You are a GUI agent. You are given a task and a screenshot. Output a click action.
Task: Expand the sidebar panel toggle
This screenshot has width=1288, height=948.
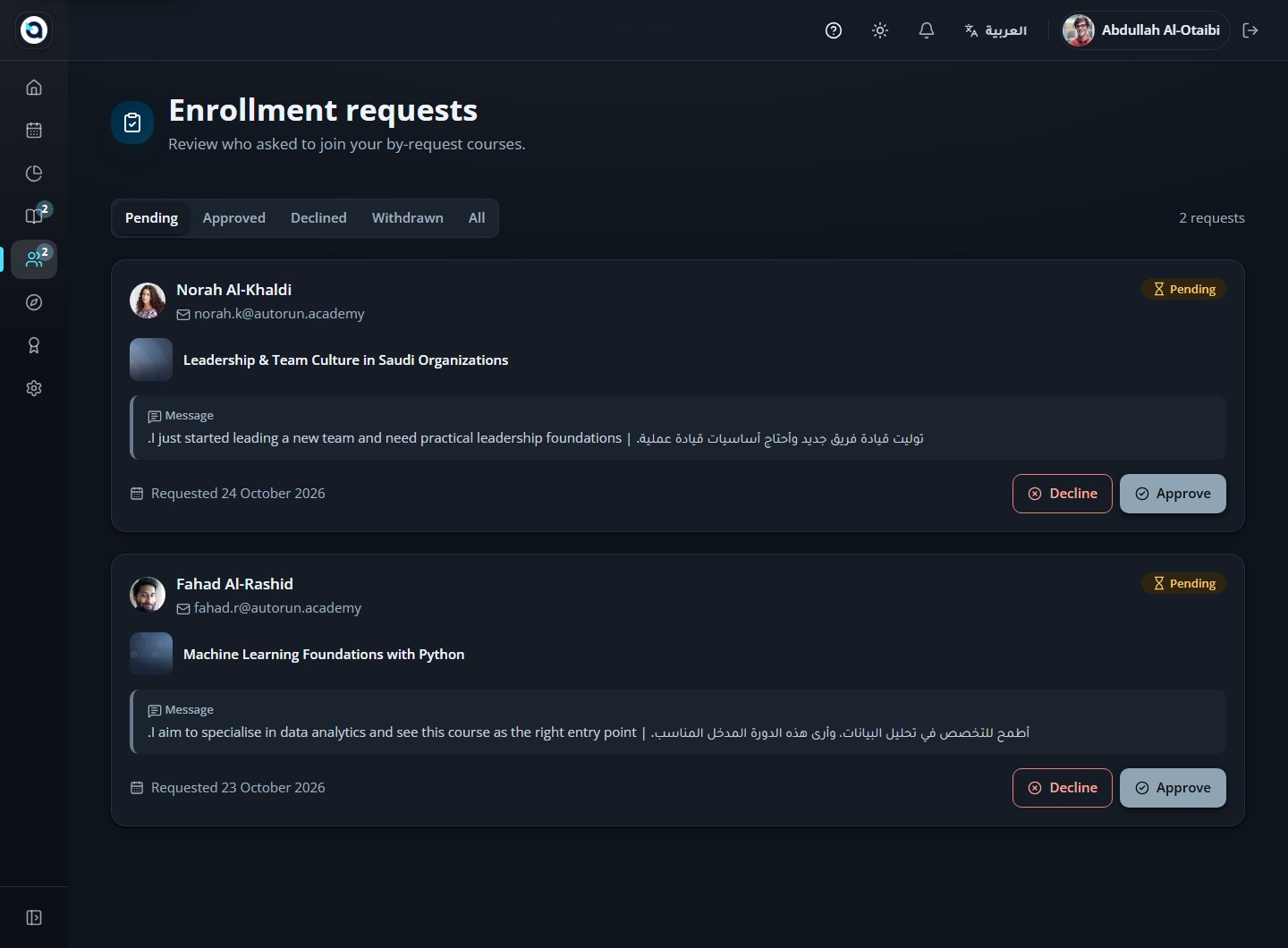(x=34, y=918)
